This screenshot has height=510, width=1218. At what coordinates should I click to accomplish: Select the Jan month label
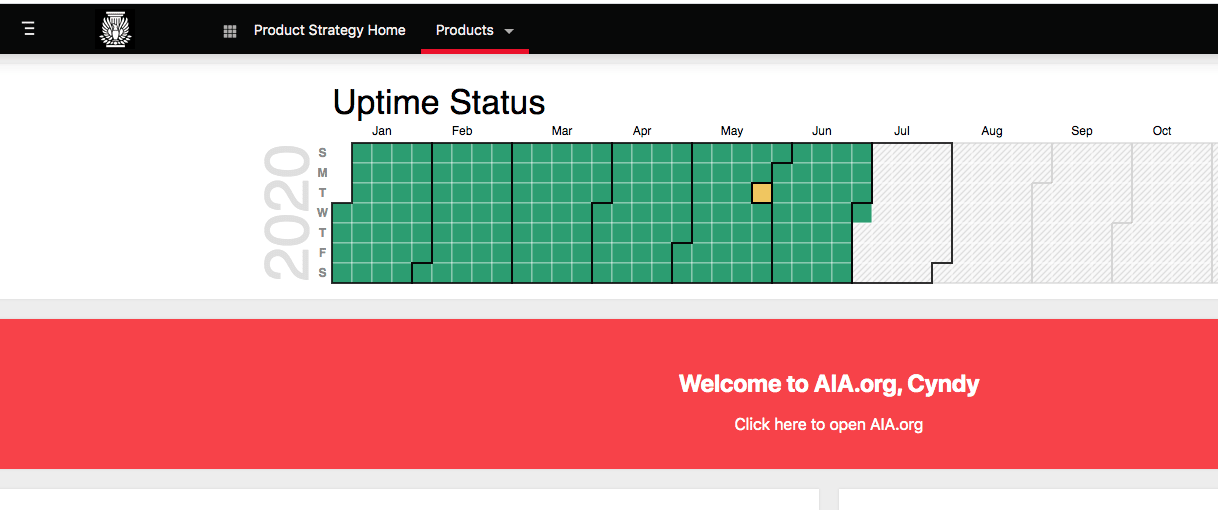click(x=382, y=131)
